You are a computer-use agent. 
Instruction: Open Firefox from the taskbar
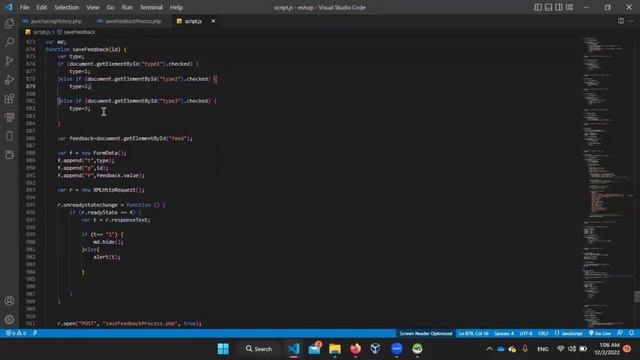(355, 349)
